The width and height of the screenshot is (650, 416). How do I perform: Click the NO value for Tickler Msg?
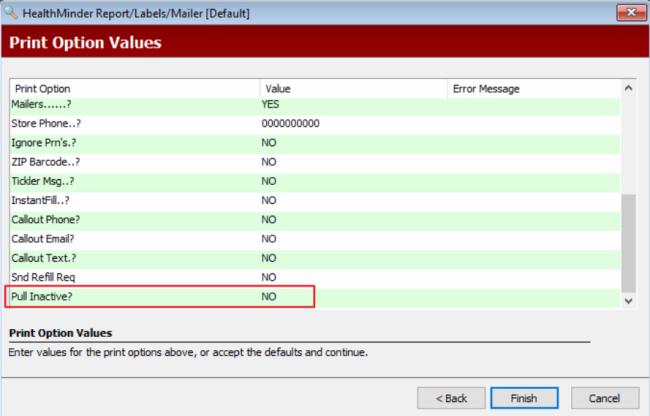(269, 181)
